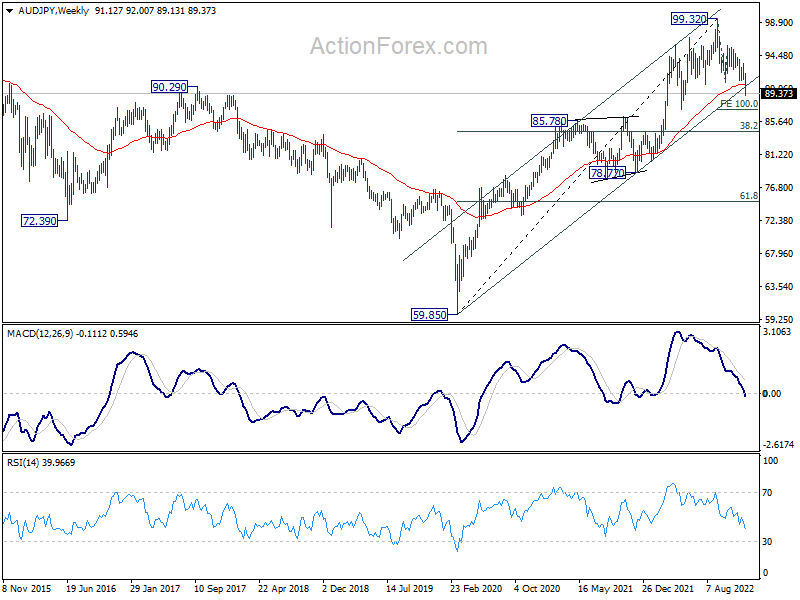
Task: Click the RSI 100 axis label
Action: pyautogui.click(x=770, y=461)
